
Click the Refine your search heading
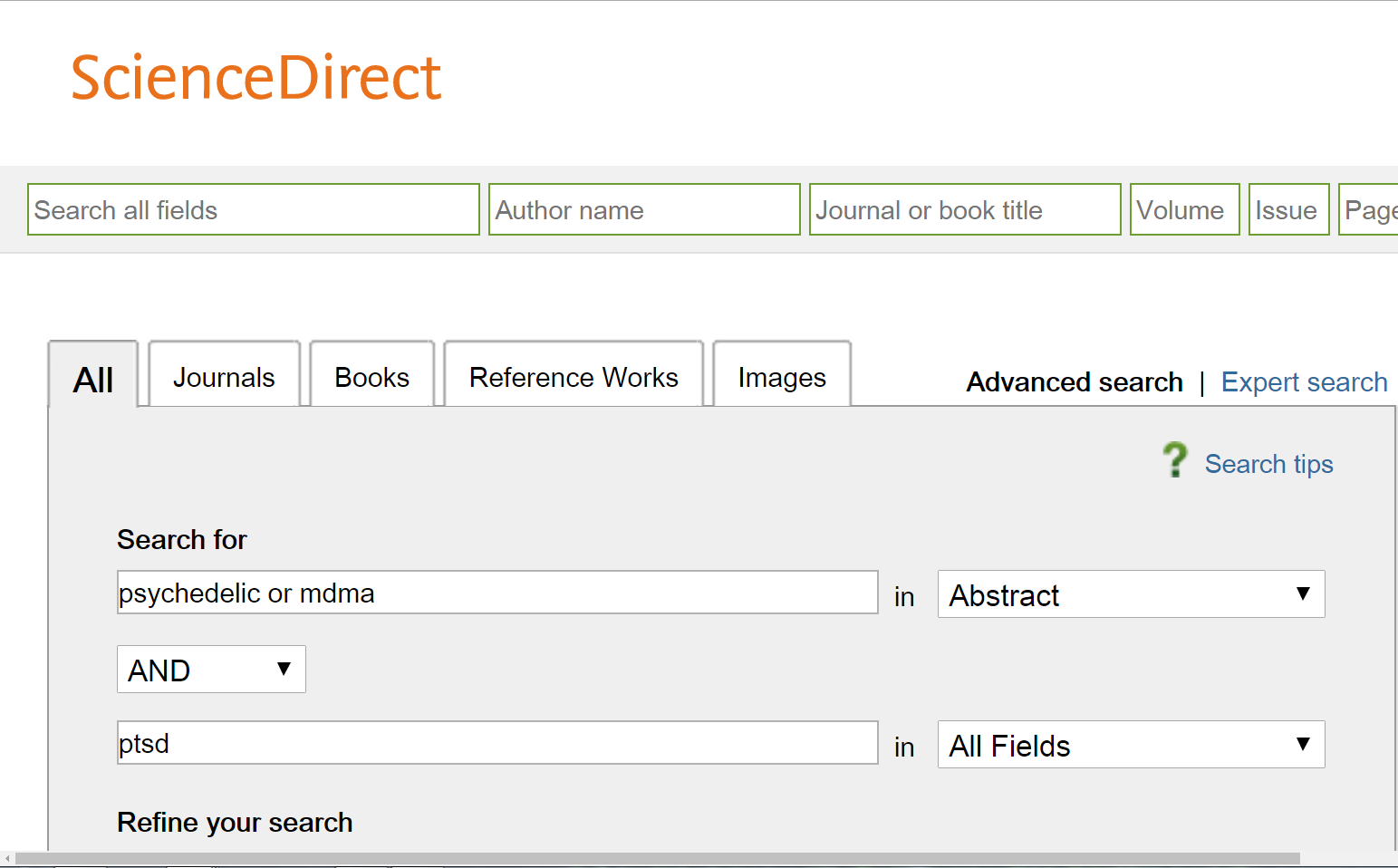(x=235, y=823)
